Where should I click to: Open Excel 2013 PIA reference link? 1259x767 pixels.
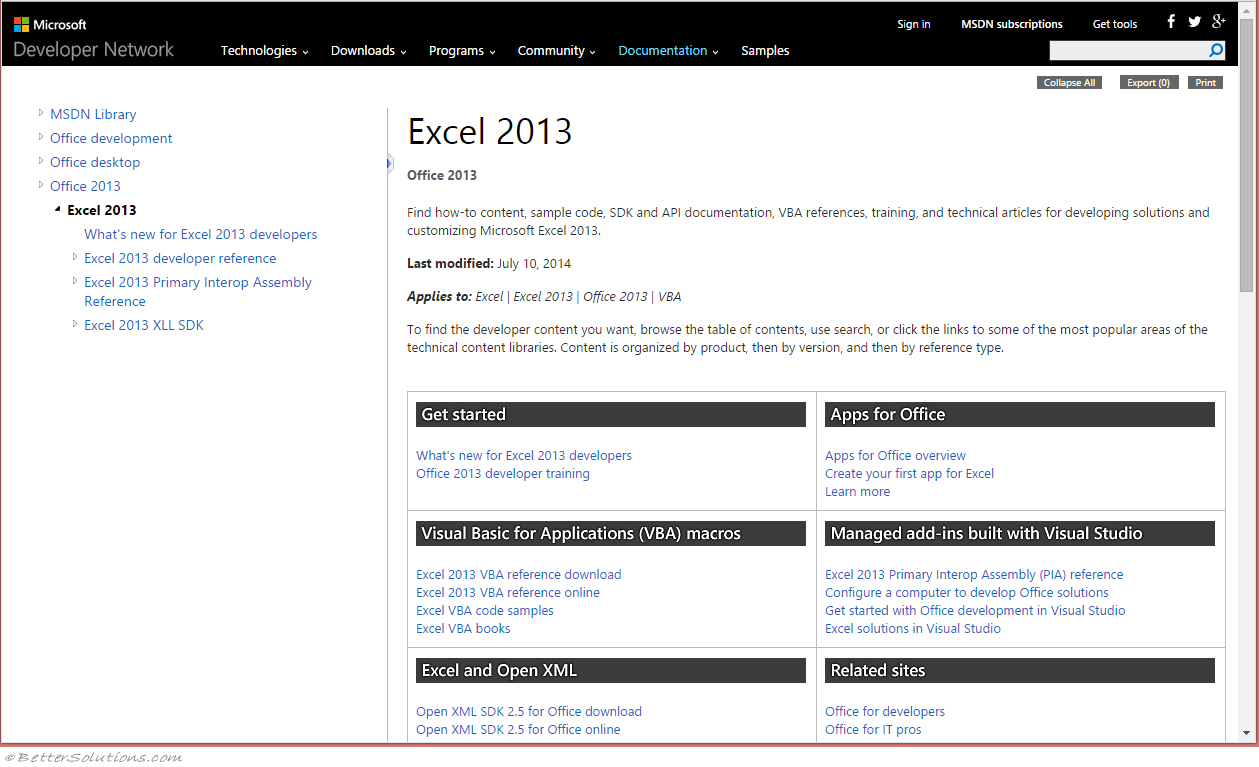[974, 574]
